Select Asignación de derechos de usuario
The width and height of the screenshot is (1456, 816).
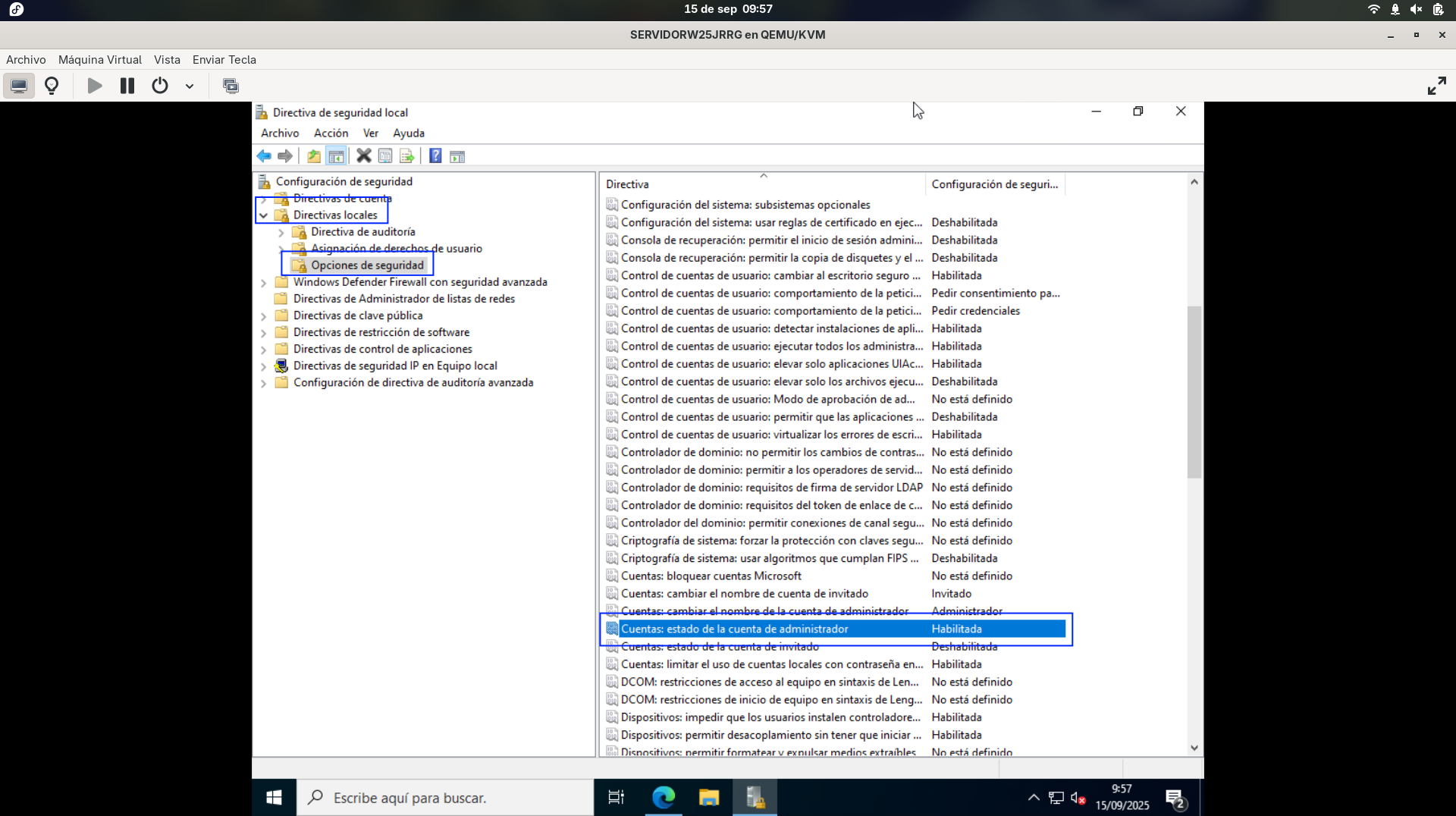pyautogui.click(x=396, y=249)
